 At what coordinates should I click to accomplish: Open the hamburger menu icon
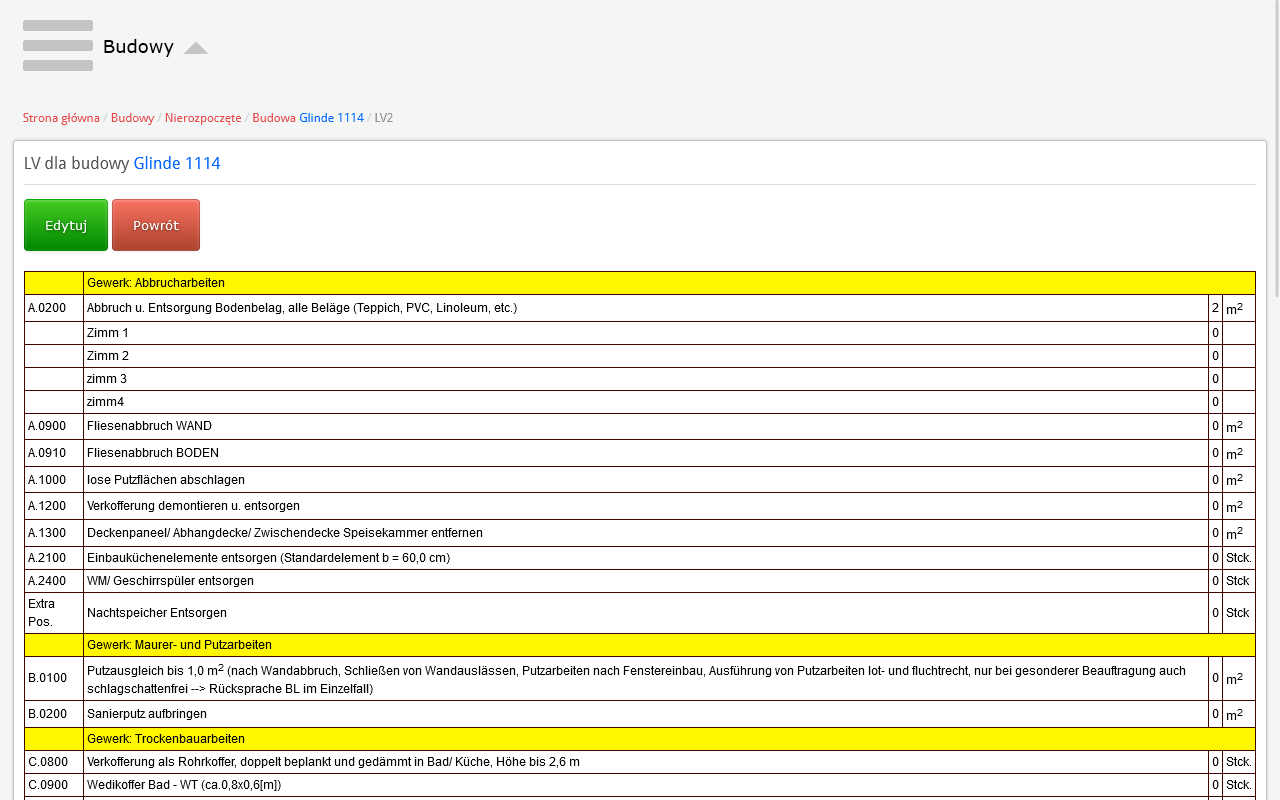(58, 46)
